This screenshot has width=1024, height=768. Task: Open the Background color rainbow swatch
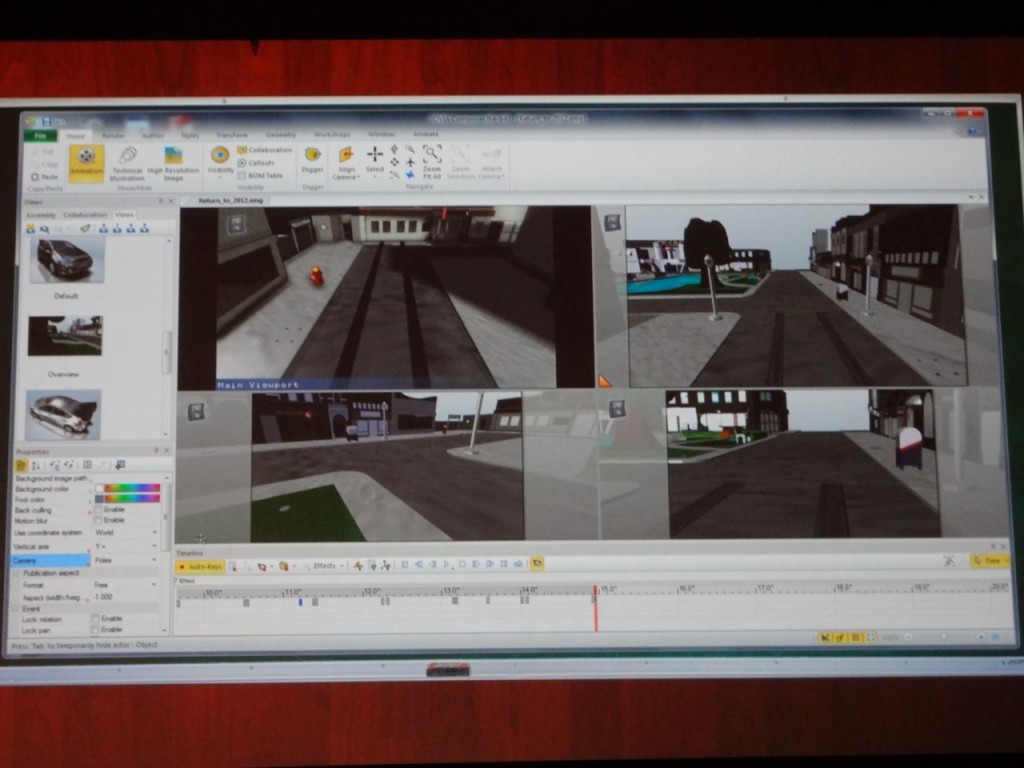[130, 488]
